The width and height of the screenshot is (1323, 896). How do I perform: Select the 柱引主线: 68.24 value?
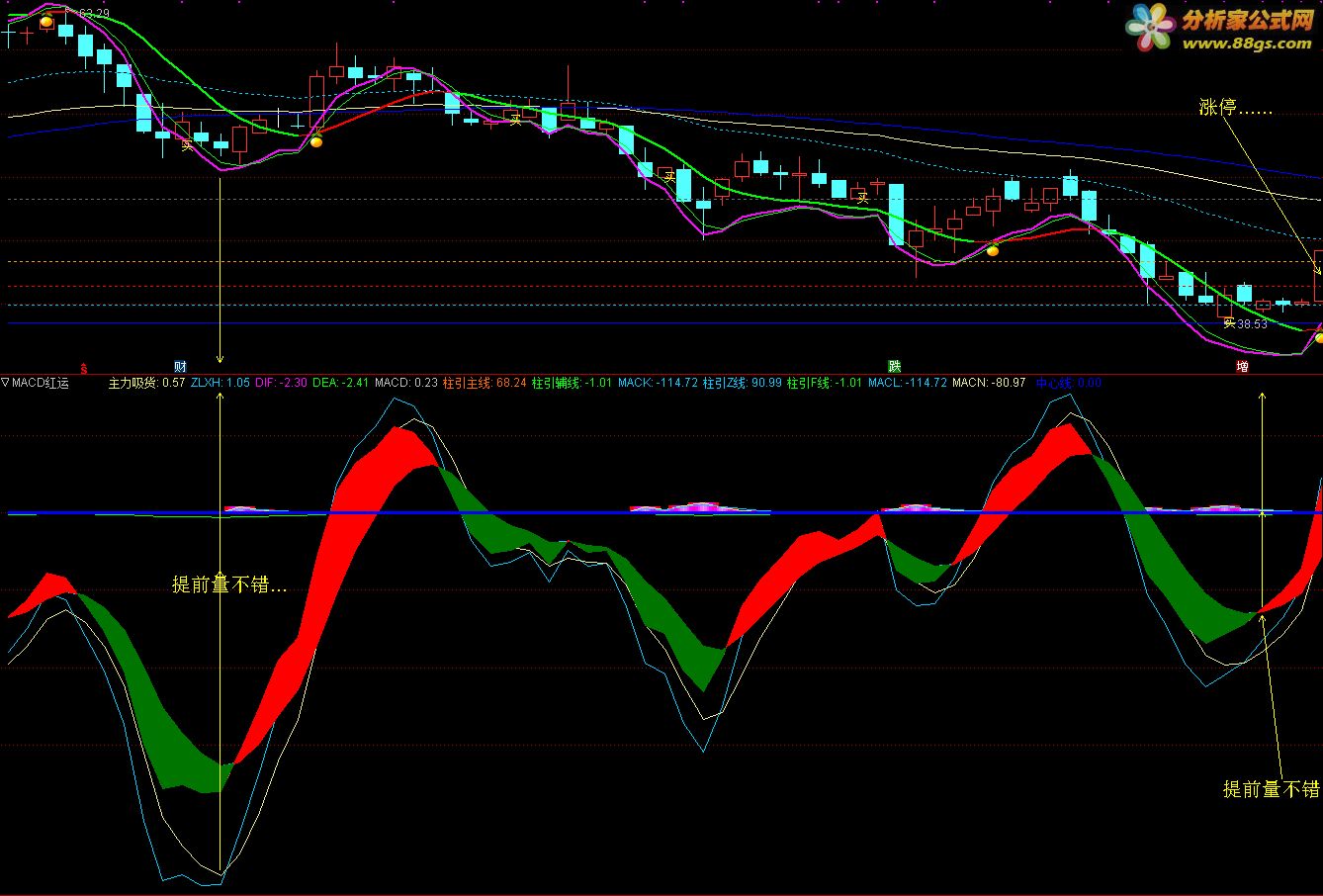(x=485, y=383)
